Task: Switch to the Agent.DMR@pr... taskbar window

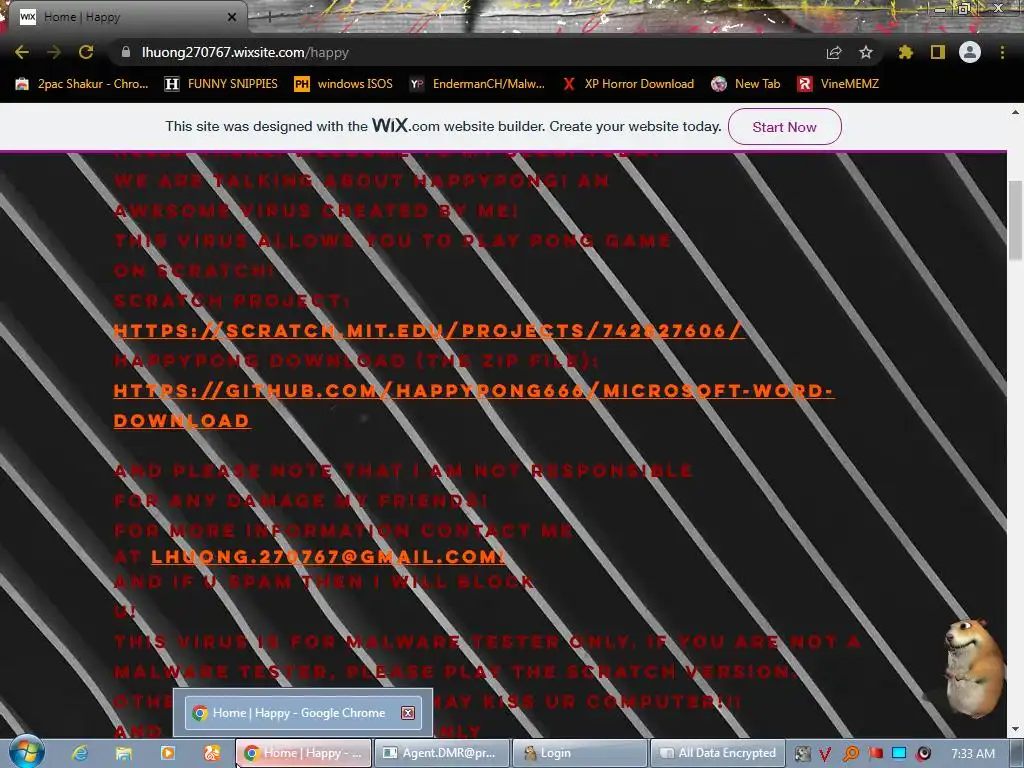Action: (441, 753)
